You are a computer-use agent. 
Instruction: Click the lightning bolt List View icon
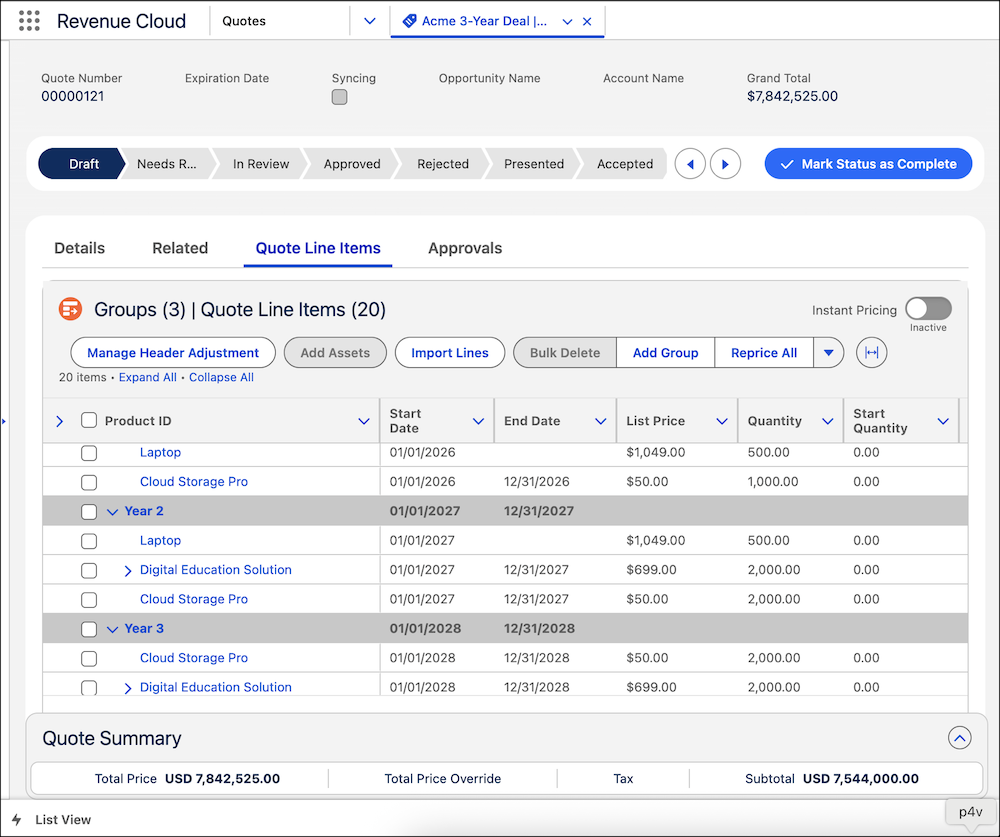(17, 820)
